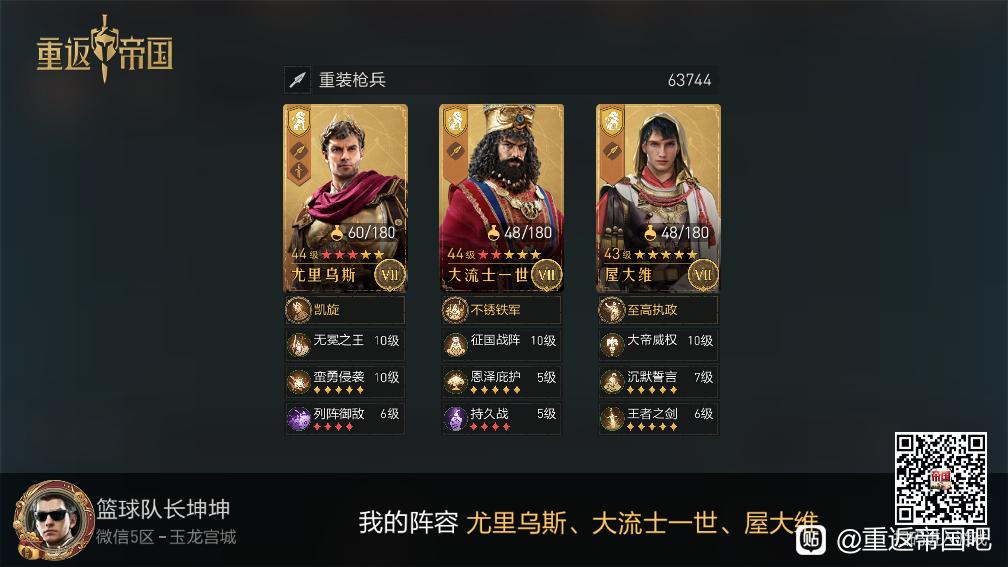Select the 至高执政 skill icon
The image size is (1008, 567).
point(611,310)
